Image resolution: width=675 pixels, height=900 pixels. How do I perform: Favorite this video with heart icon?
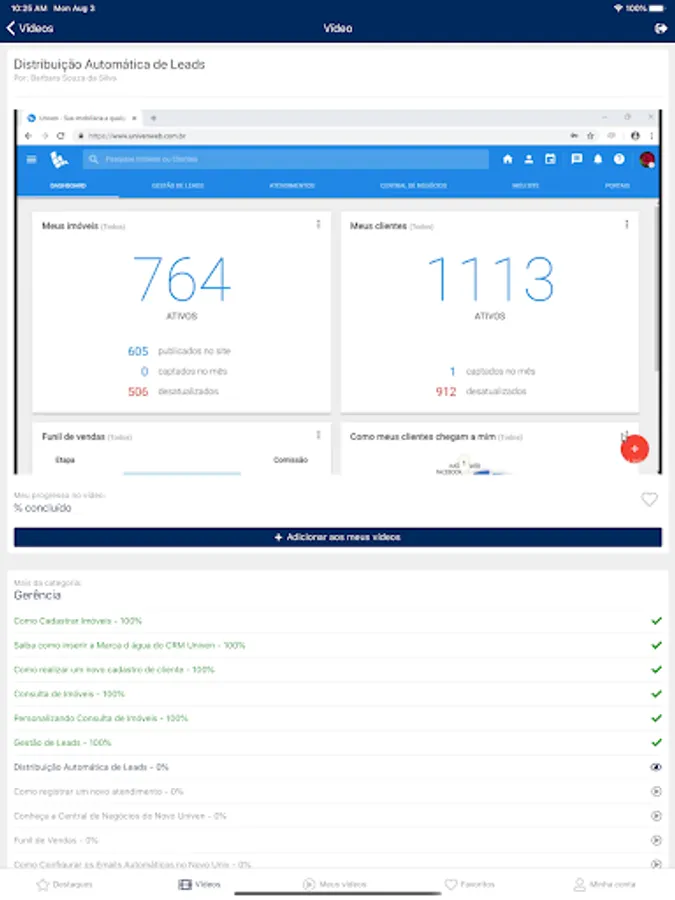pyautogui.click(x=649, y=499)
